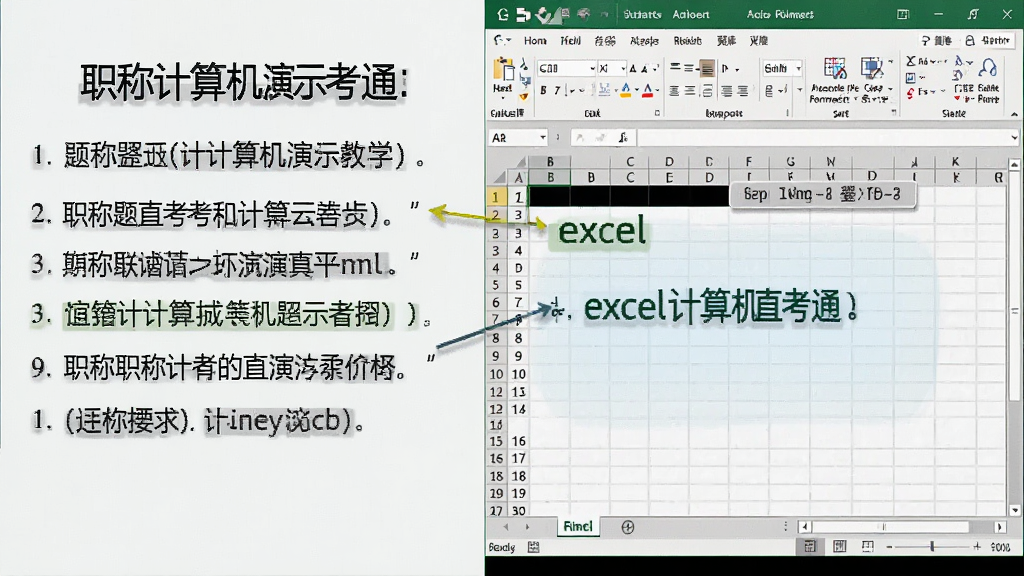Toggle macro recording icon beside Ready status
This screenshot has width=1024, height=576.
(x=534, y=547)
